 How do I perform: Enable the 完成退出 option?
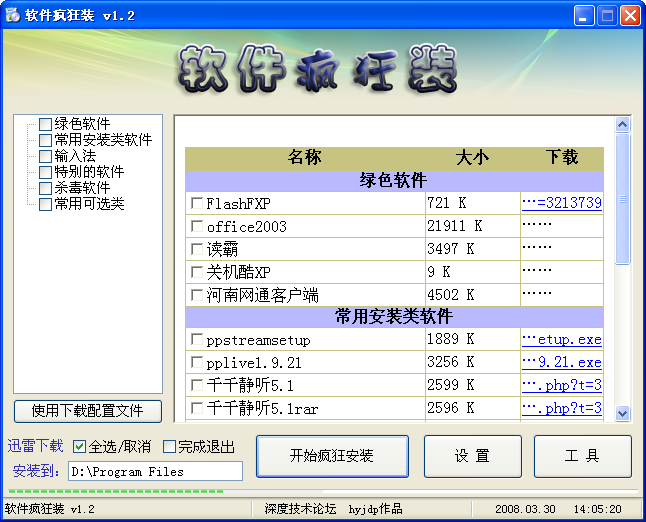[169, 446]
